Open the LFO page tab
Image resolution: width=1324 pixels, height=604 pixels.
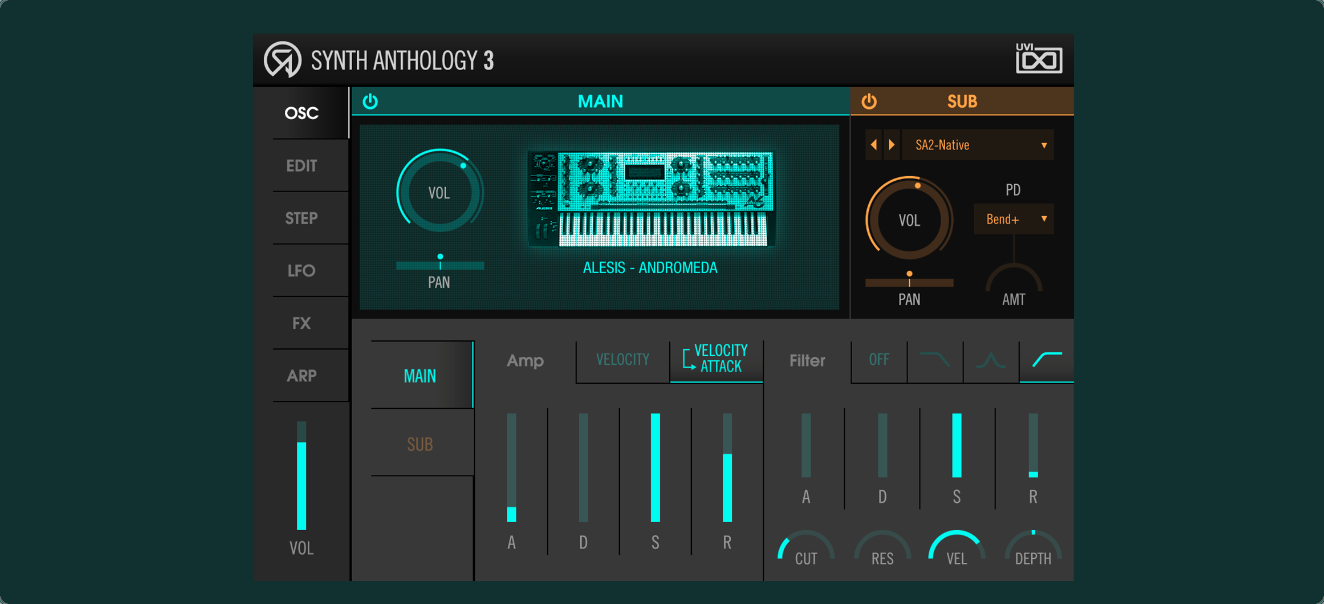(x=301, y=270)
